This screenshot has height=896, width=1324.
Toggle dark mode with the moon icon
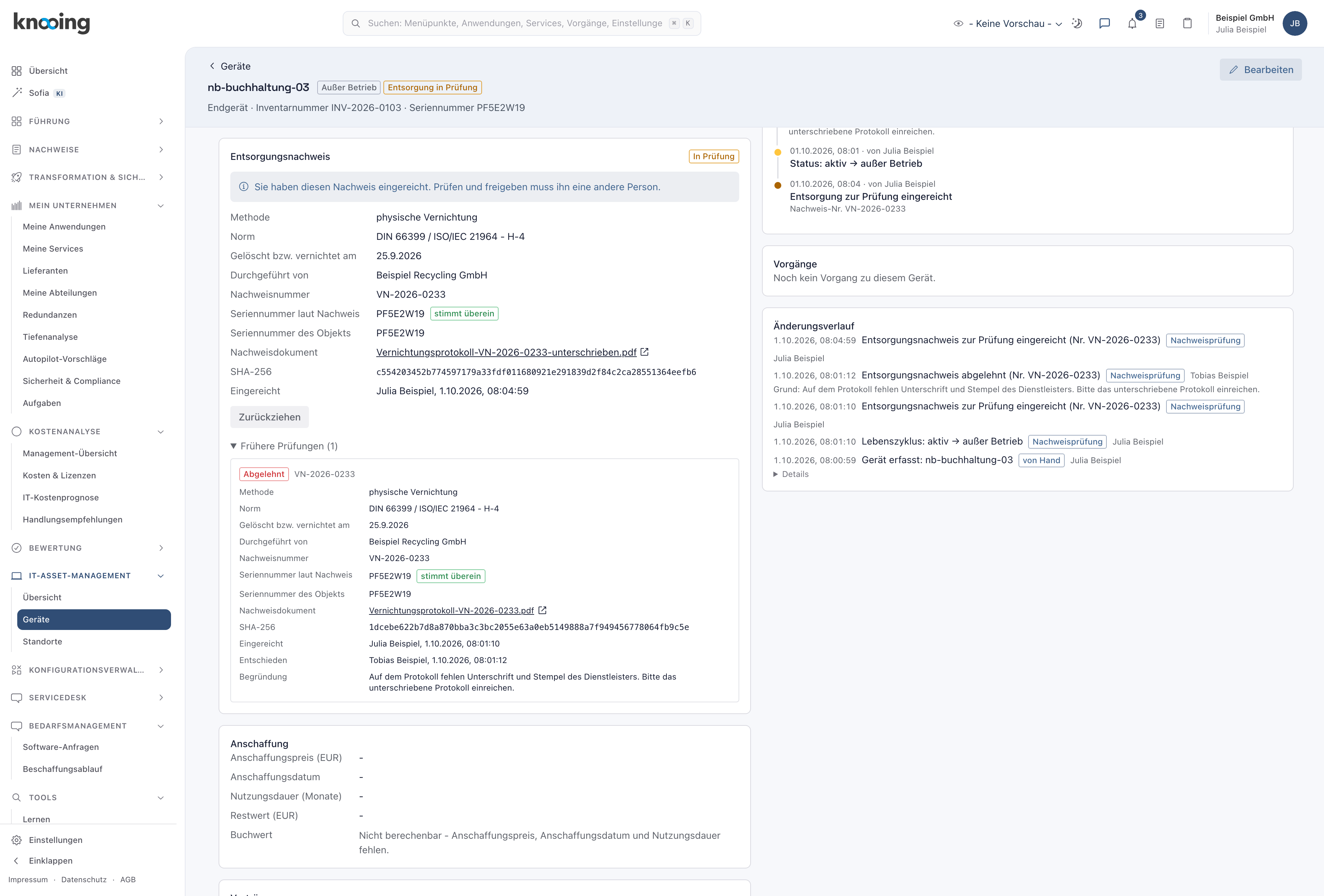click(x=1077, y=23)
